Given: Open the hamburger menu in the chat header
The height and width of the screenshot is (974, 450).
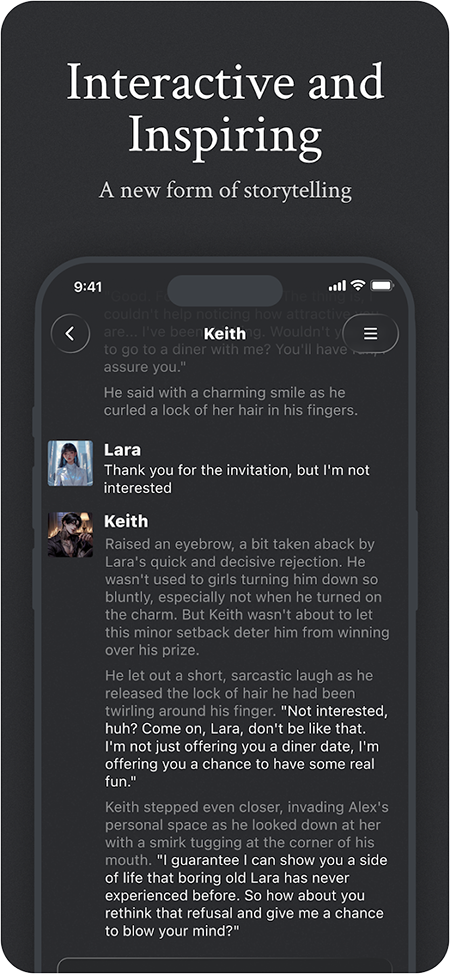Looking at the screenshot, I should [x=370, y=334].
